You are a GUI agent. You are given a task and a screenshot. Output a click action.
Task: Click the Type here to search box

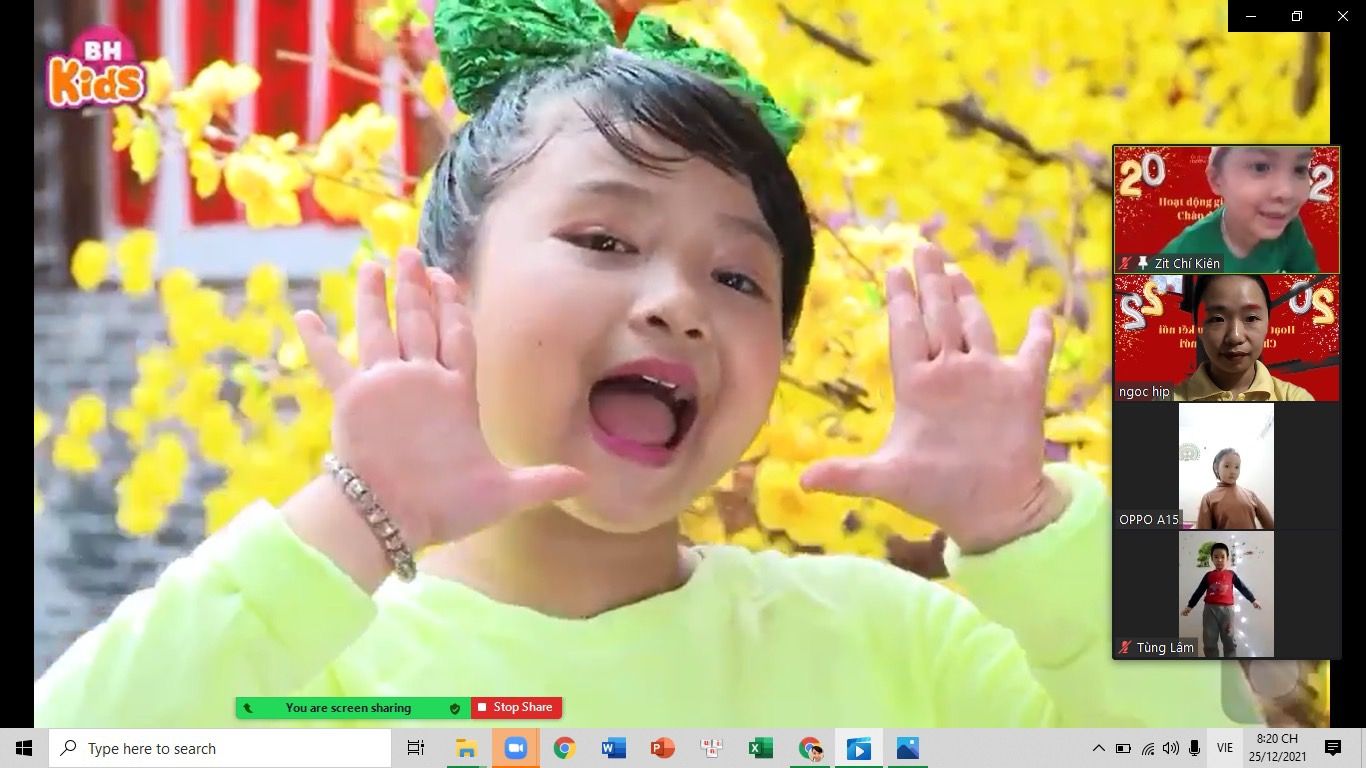coord(220,748)
